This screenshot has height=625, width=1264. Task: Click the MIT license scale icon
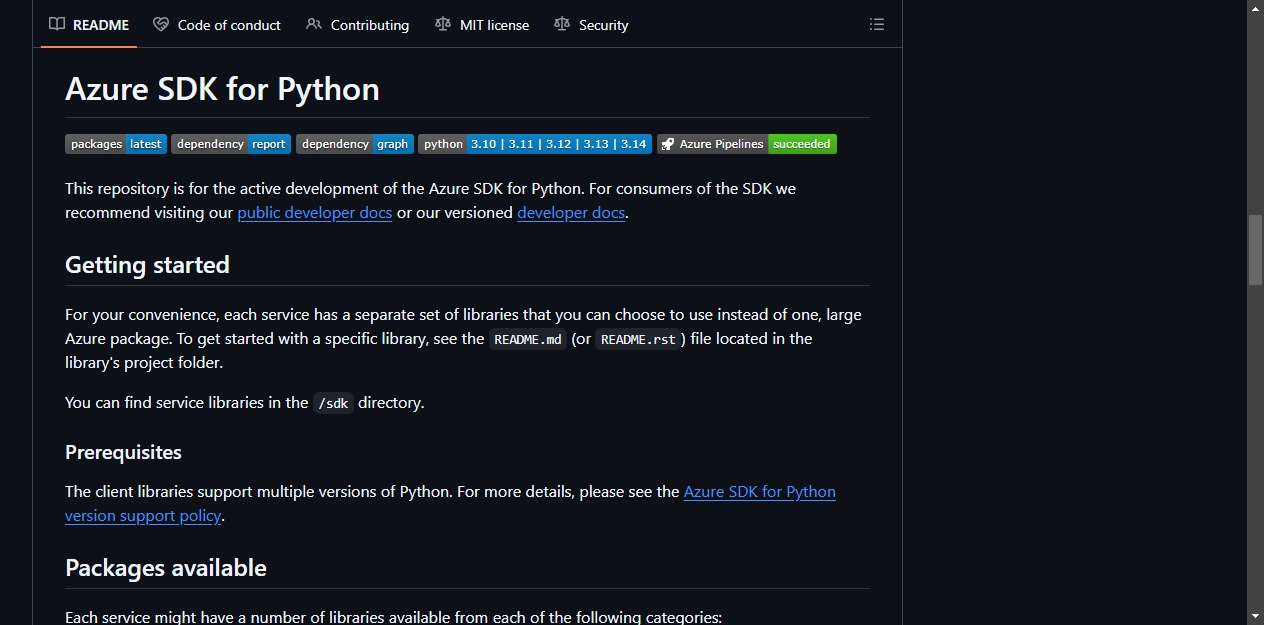(x=443, y=25)
